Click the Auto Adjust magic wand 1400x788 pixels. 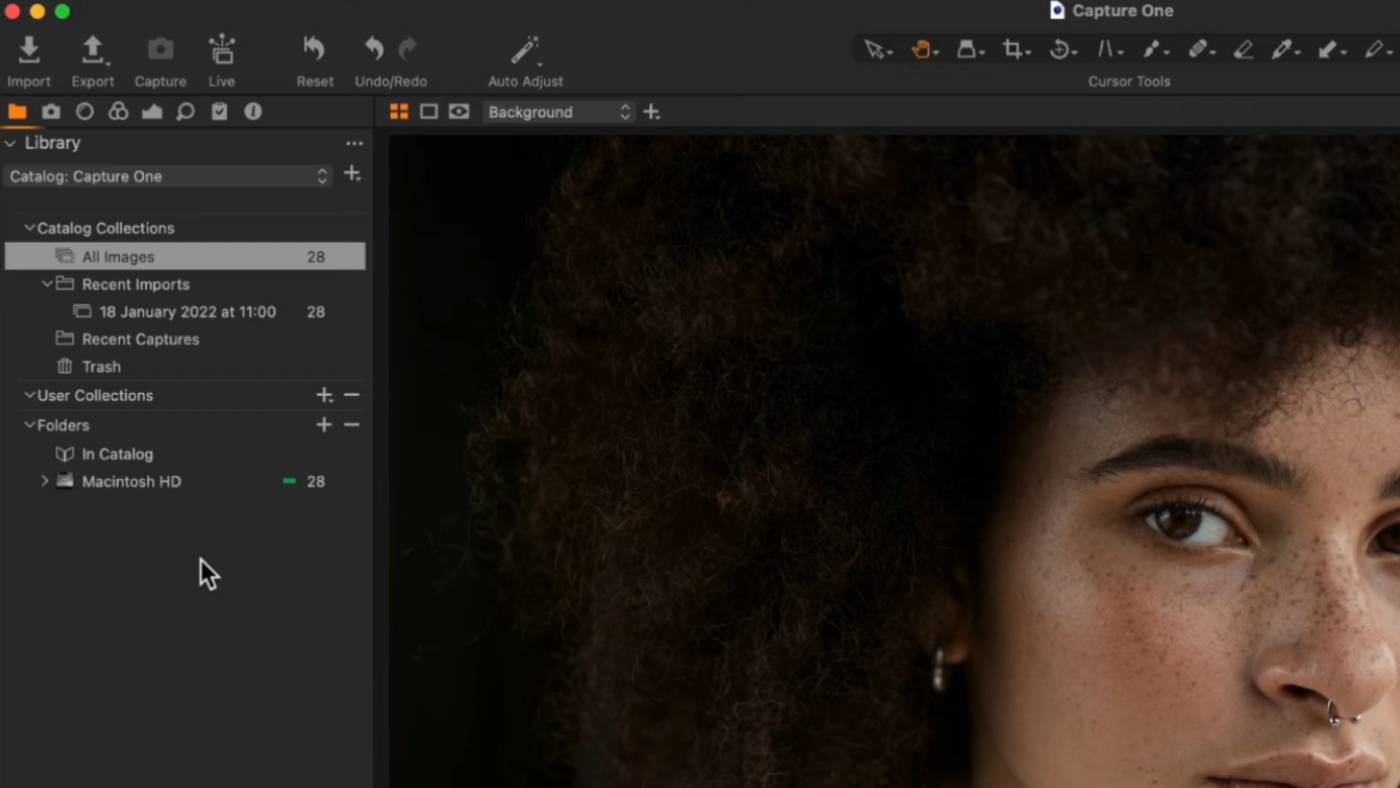click(x=525, y=50)
